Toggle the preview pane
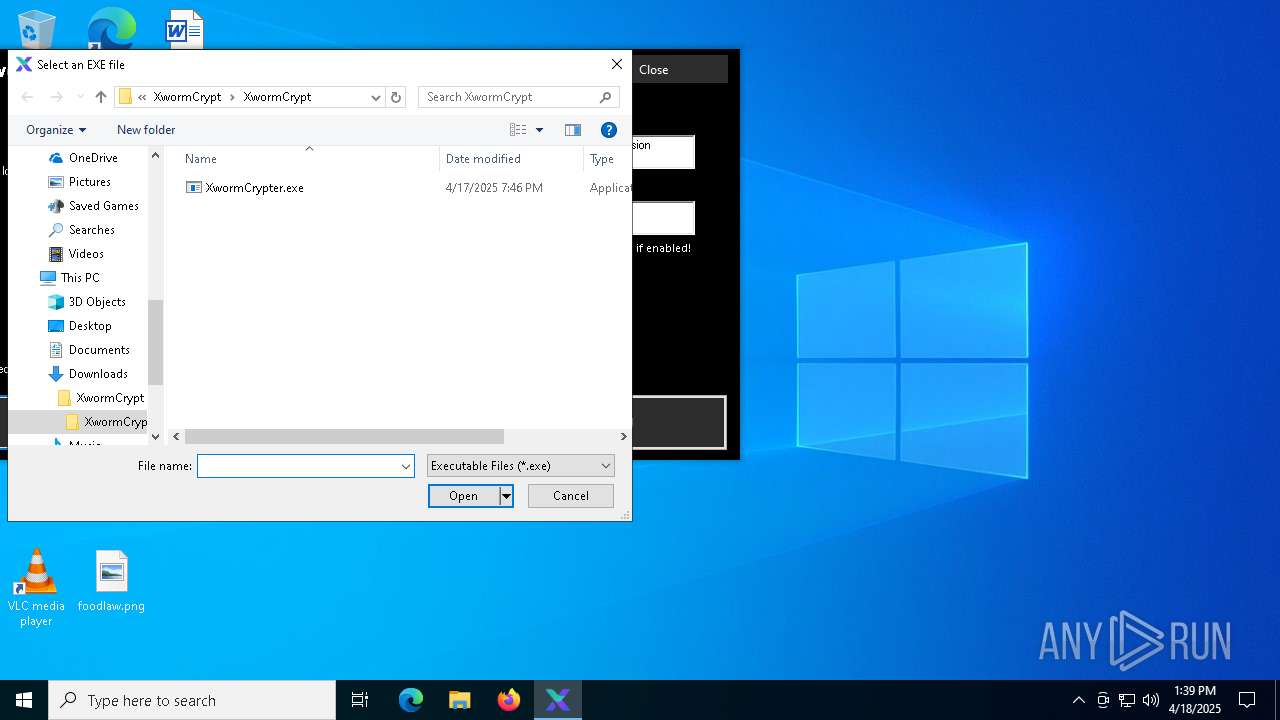Screen dimensions: 1280x720 [x=573, y=130]
